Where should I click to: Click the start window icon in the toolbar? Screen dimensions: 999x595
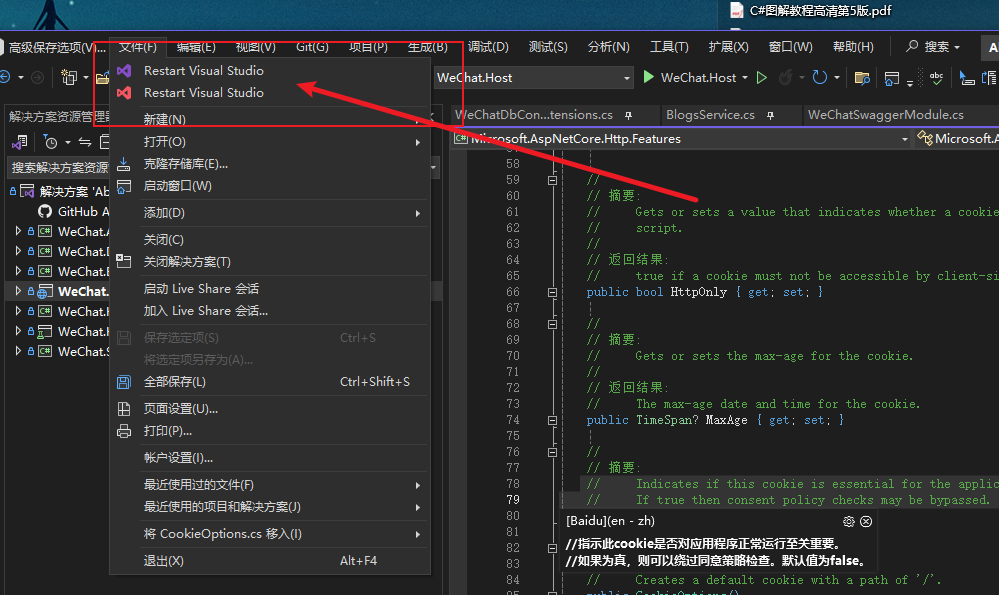(892, 78)
